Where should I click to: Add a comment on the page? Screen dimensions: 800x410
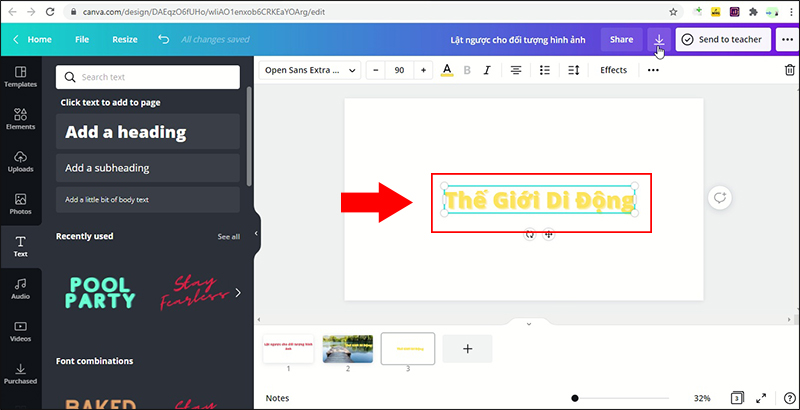pyautogui.click(x=720, y=198)
